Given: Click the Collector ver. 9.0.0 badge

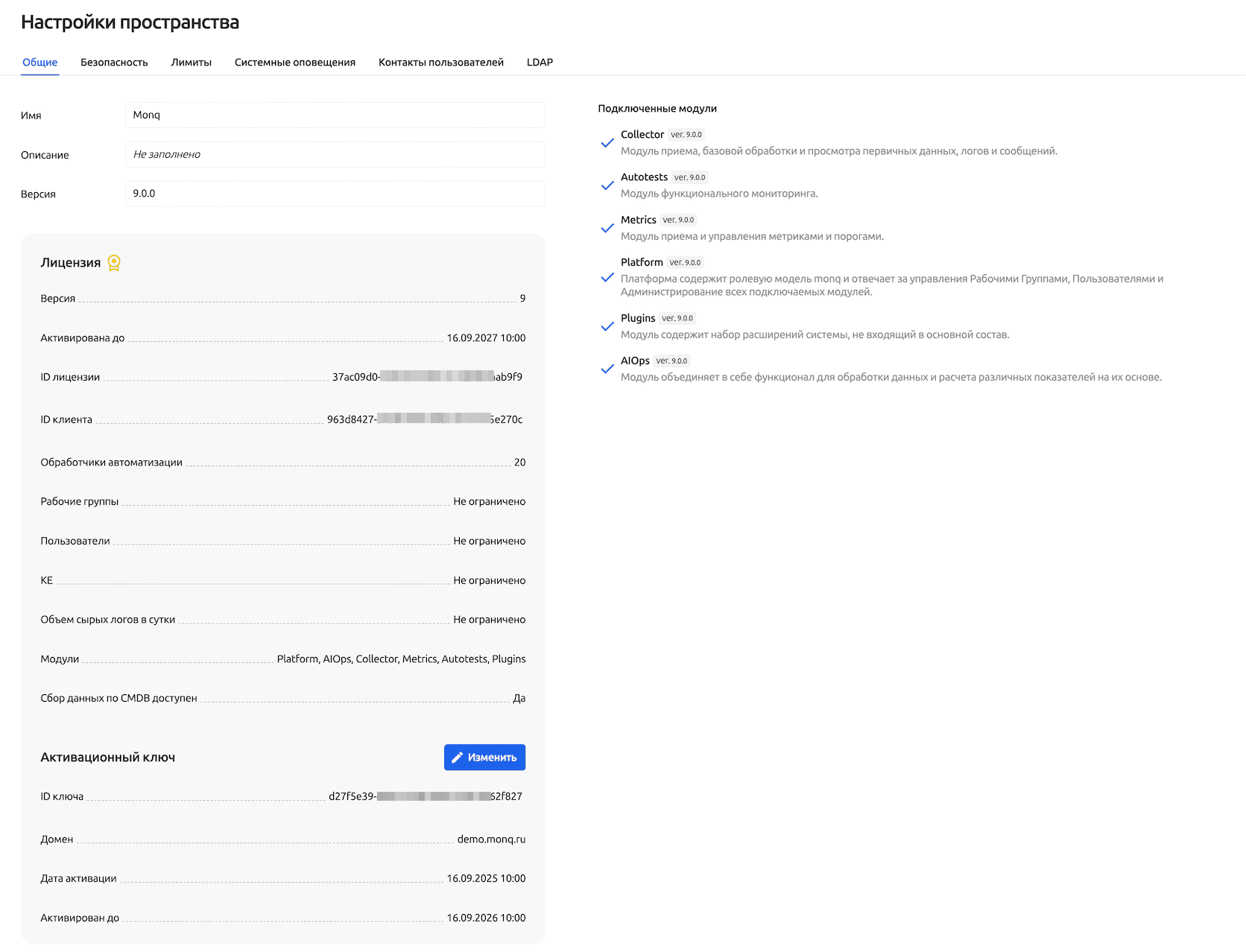Looking at the screenshot, I should pos(686,135).
